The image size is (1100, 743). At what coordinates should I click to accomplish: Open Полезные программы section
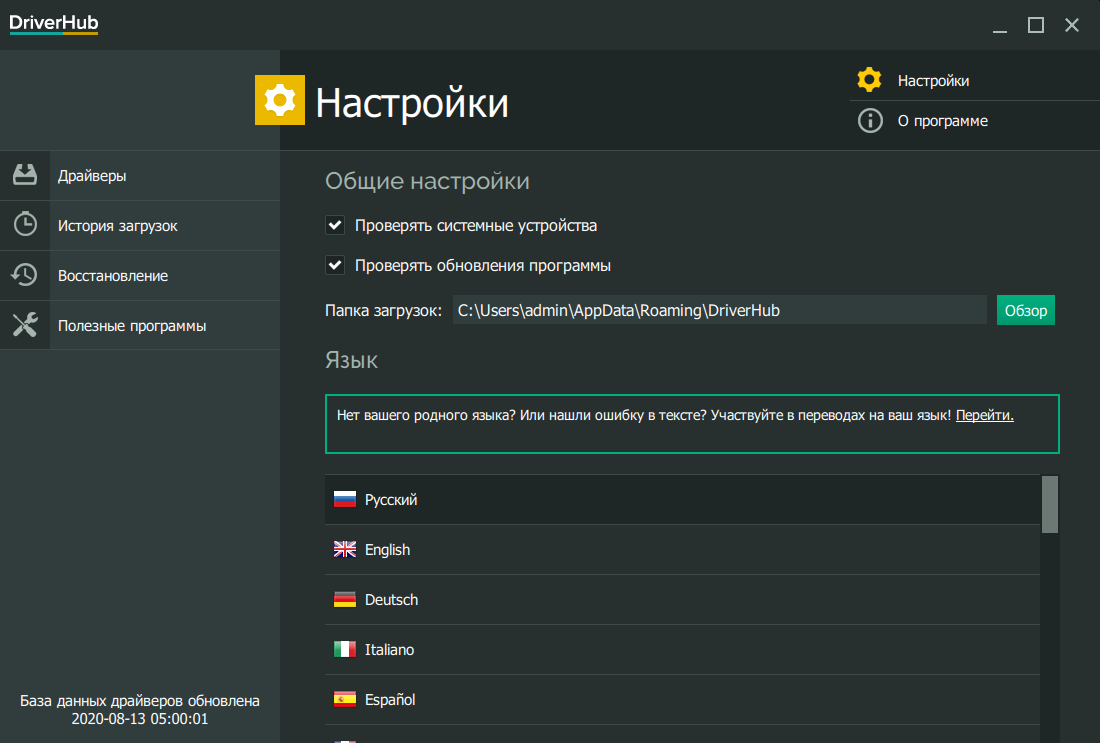click(140, 326)
